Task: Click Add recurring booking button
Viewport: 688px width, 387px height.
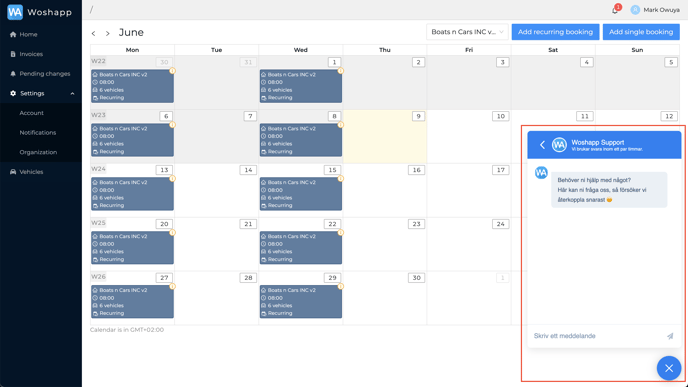Action: [555, 32]
